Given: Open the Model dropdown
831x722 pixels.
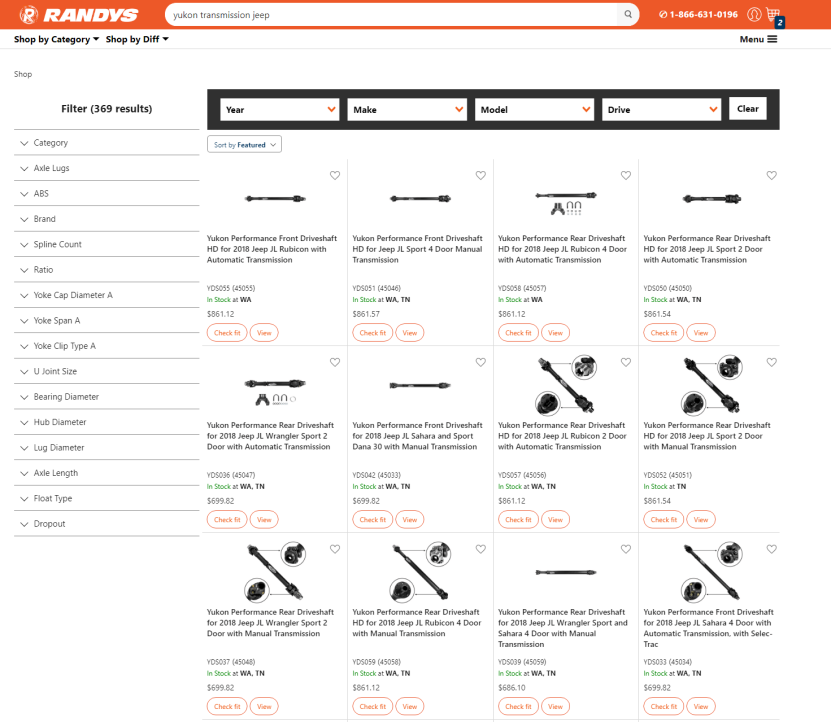Looking at the screenshot, I should (x=534, y=109).
